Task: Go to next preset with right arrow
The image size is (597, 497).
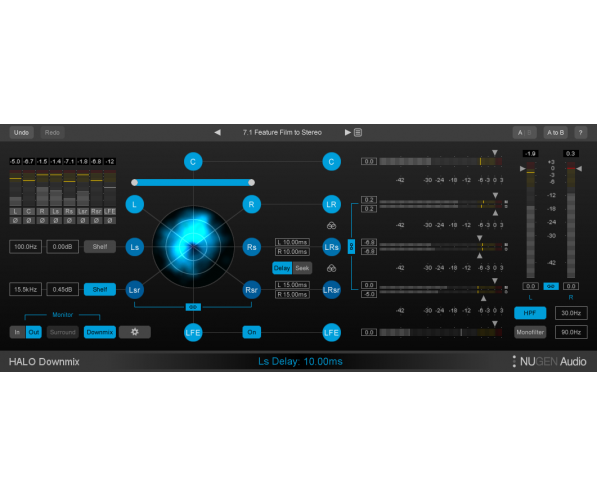Action: point(347,133)
